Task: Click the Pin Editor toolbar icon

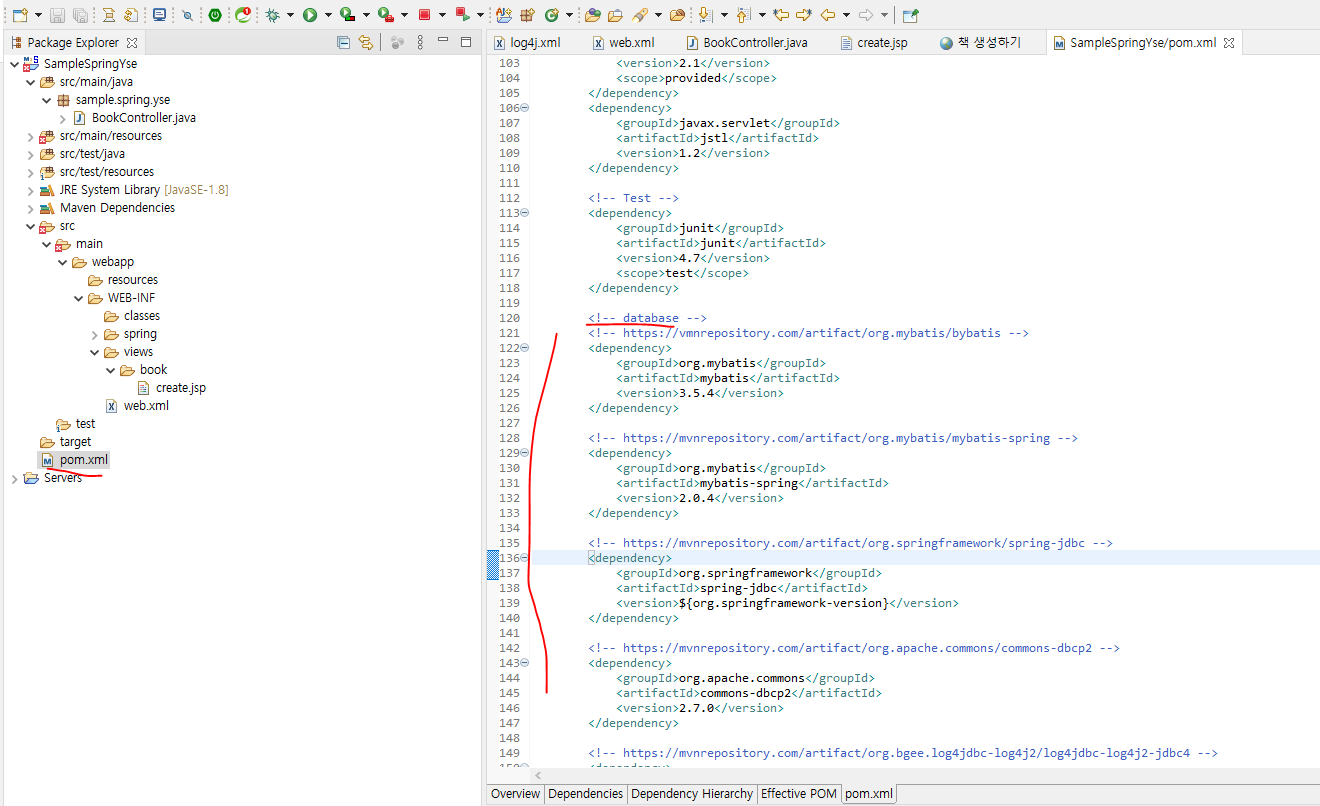Action: [x=910, y=15]
